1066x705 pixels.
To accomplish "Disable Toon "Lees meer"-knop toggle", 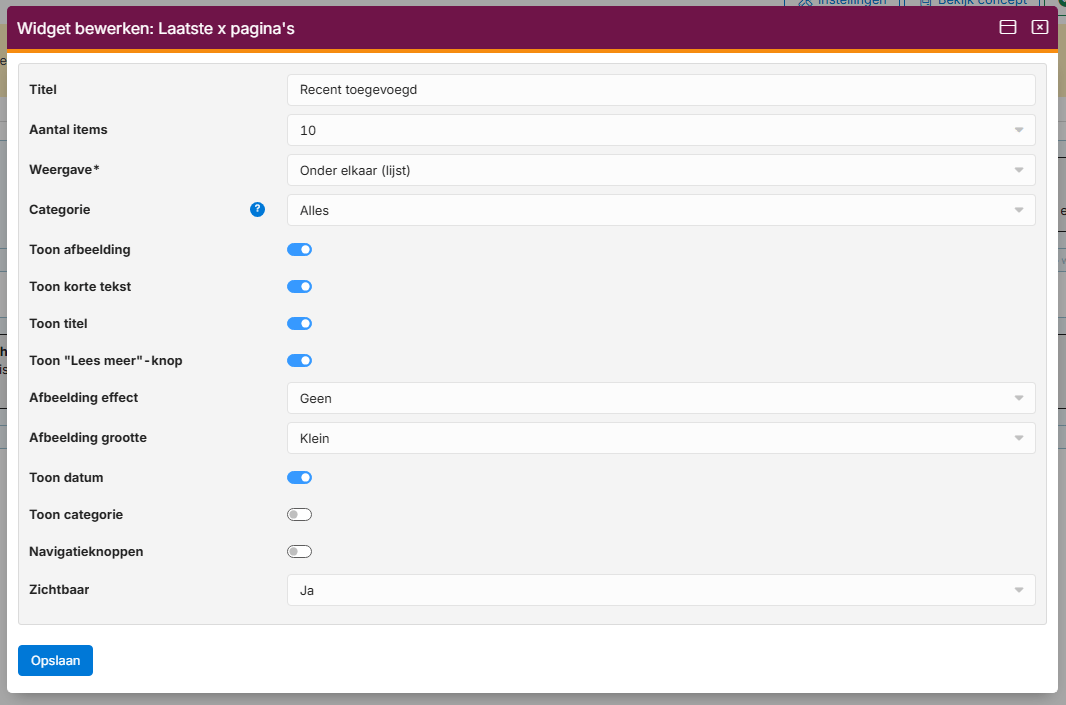I will (x=299, y=361).
